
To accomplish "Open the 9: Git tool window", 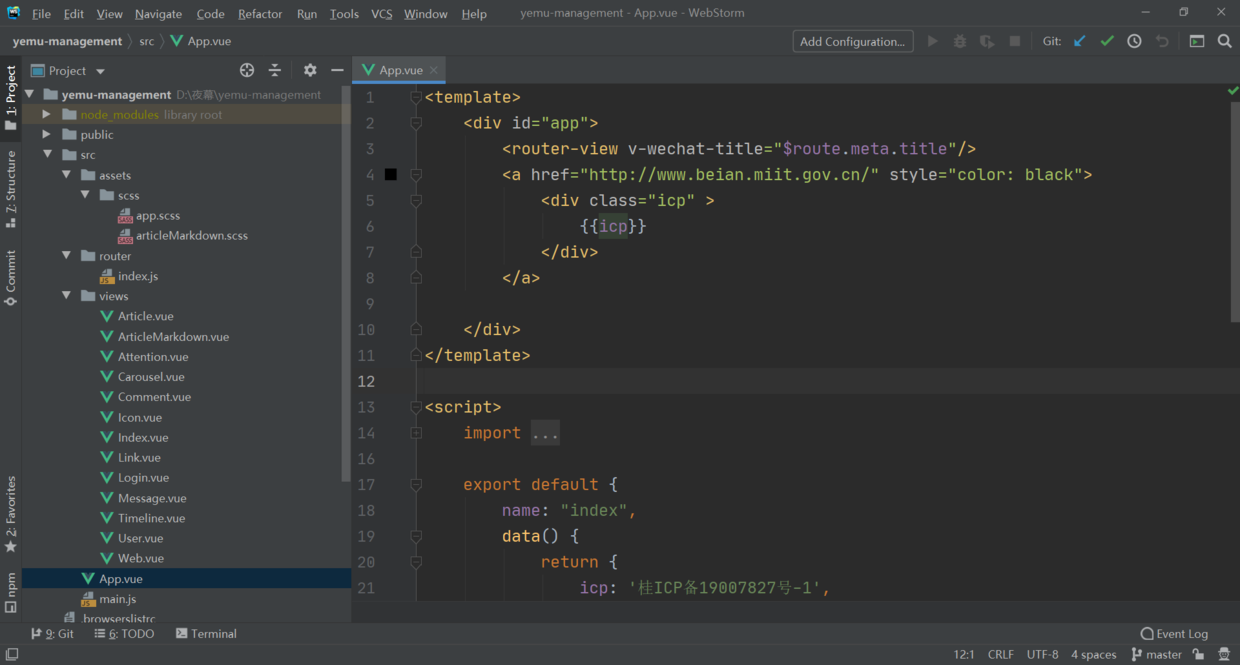I will pyautogui.click(x=52, y=634).
